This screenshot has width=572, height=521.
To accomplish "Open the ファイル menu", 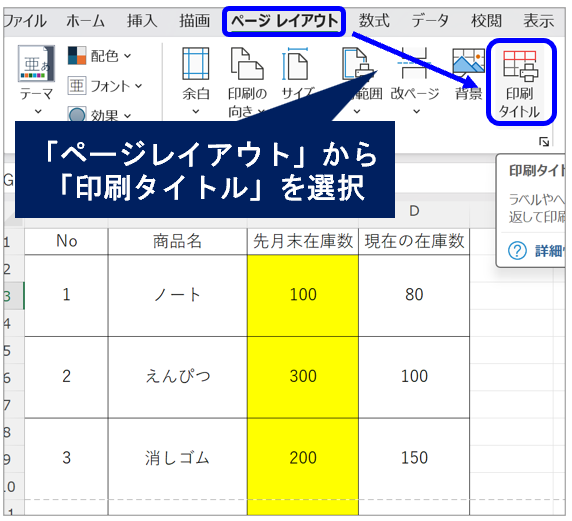I will pyautogui.click(x=25, y=21).
